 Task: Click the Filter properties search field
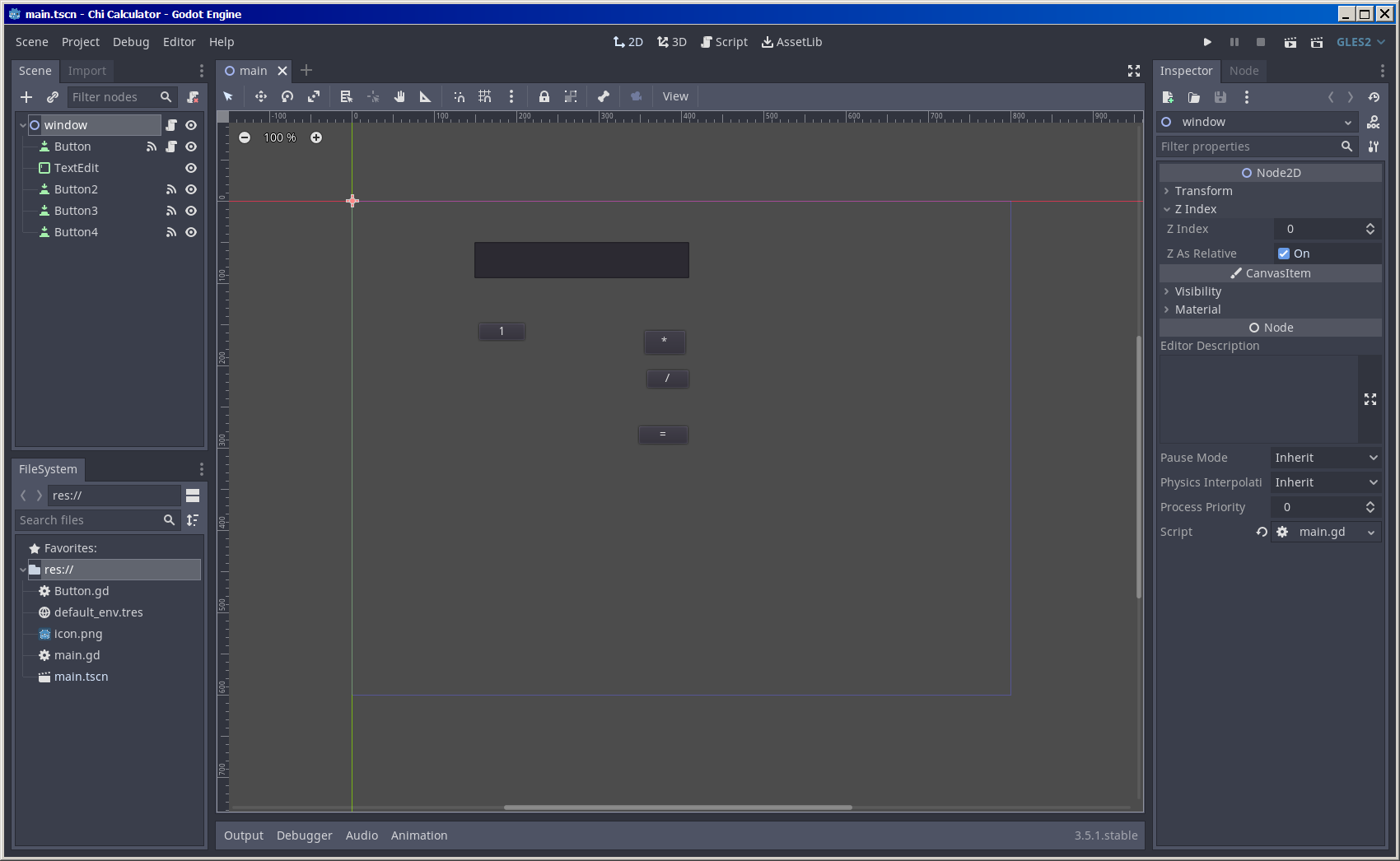(x=1248, y=147)
